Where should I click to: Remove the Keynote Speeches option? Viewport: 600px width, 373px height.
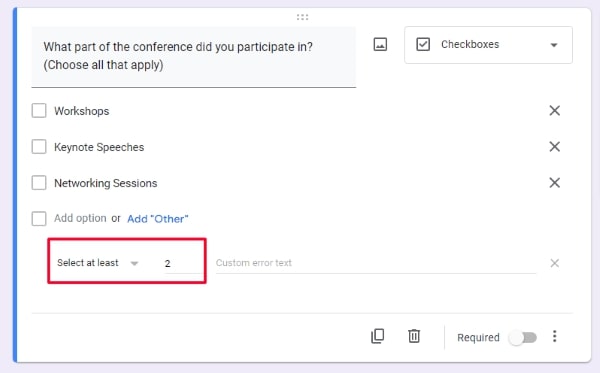[554, 147]
